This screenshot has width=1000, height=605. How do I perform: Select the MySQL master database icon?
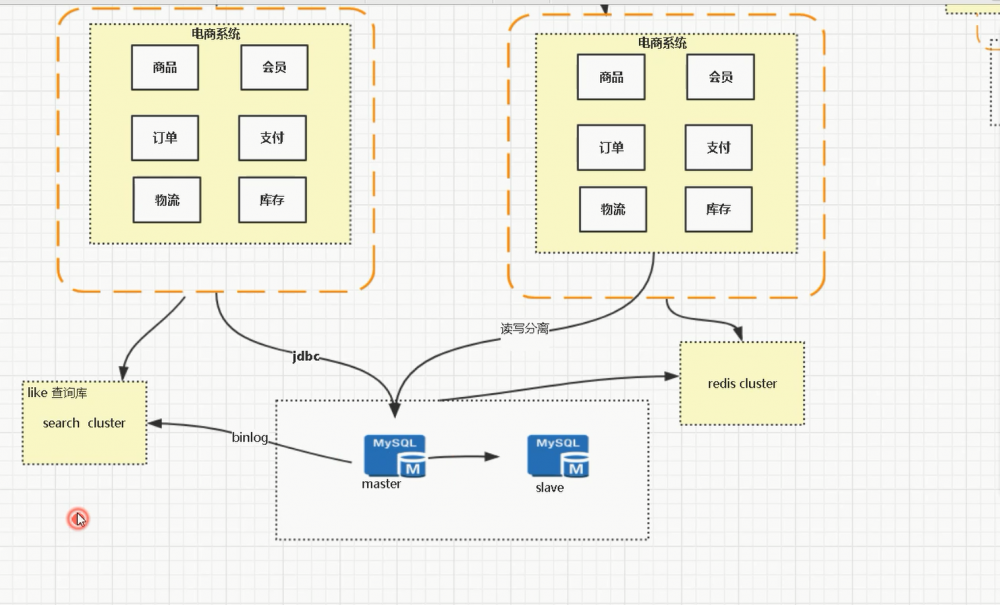point(395,456)
